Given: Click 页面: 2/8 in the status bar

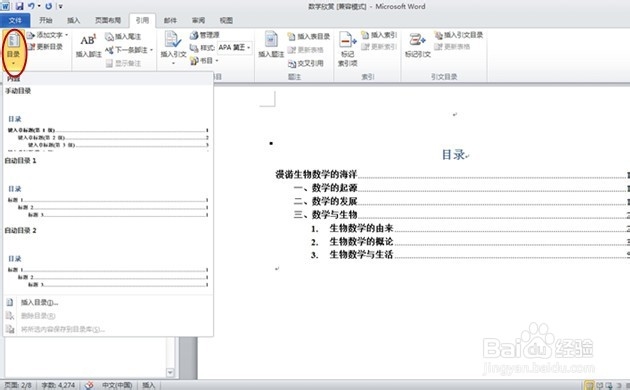Looking at the screenshot, I should 18,385.
